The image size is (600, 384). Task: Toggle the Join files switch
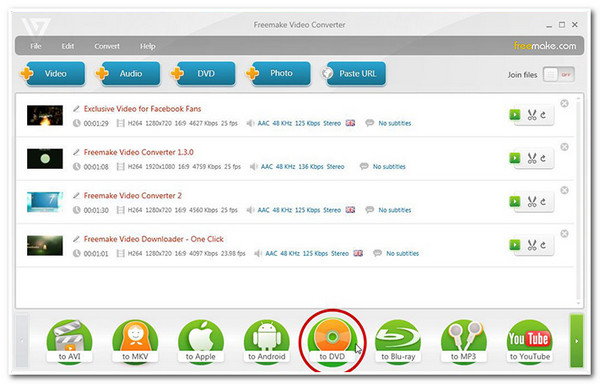coord(559,75)
